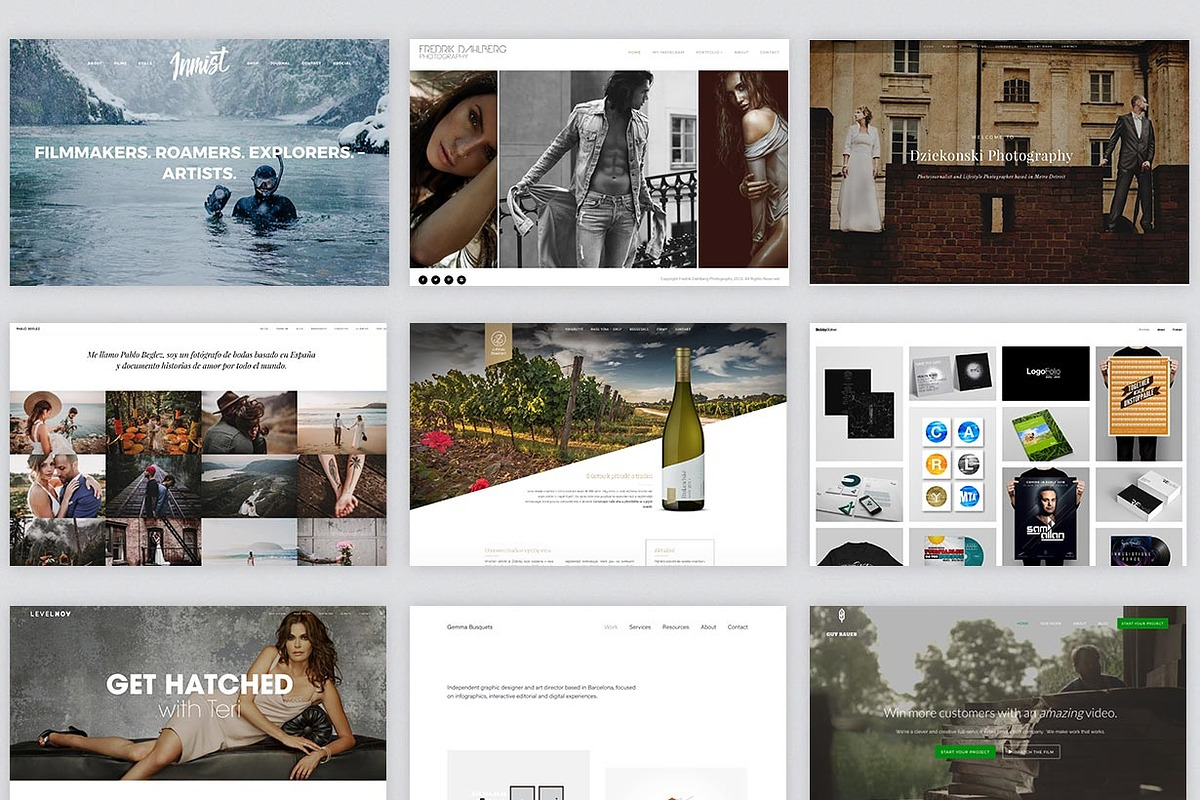Select the Work tab on Gemma Busquets site
The width and height of the screenshot is (1200, 800).
tap(611, 627)
